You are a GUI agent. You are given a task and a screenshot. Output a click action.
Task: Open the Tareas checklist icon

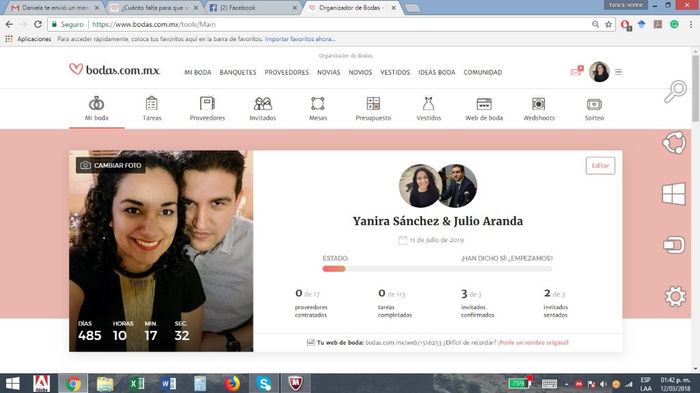click(x=152, y=104)
